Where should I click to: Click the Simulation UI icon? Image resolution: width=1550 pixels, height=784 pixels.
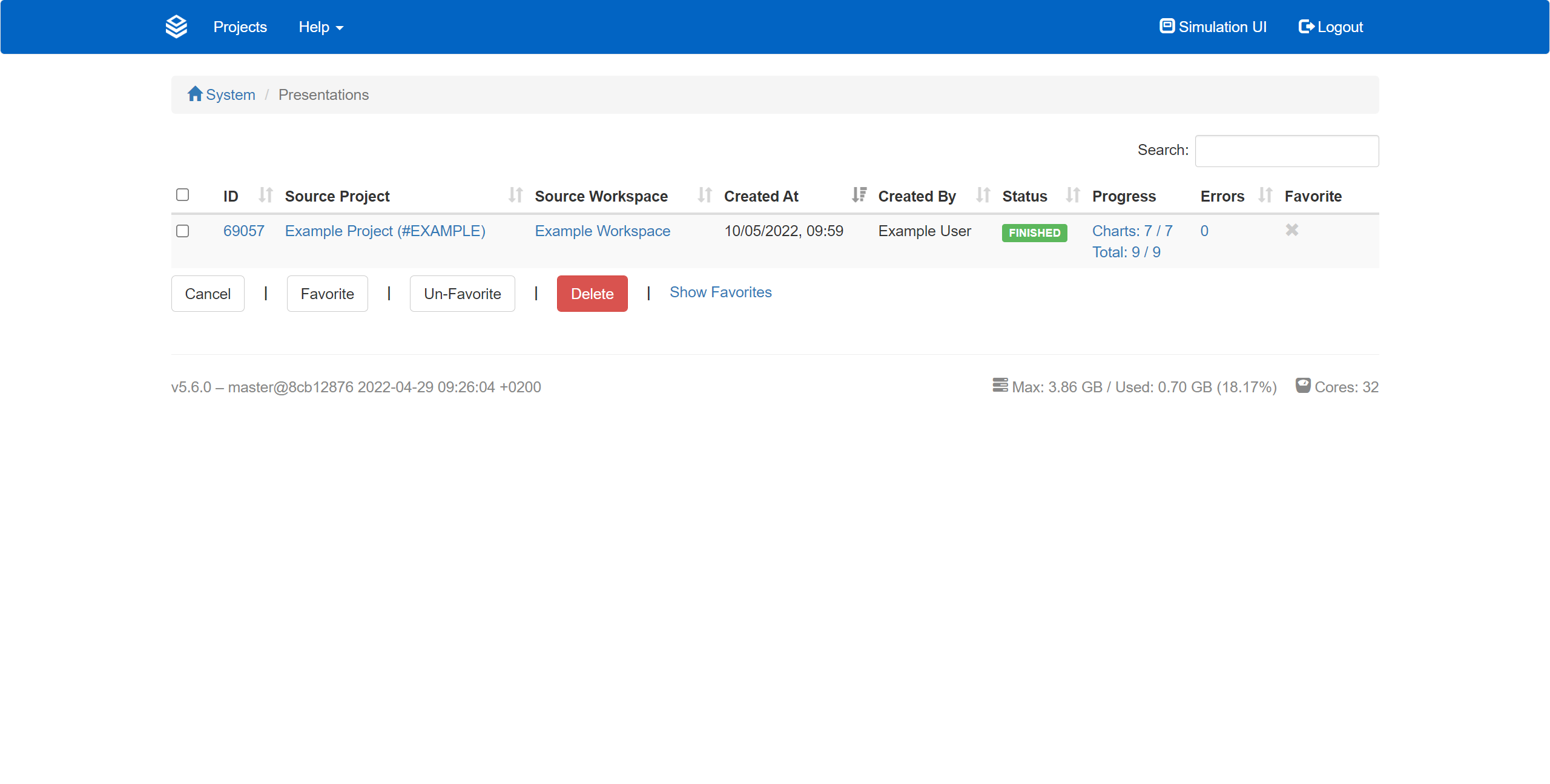click(x=1167, y=26)
